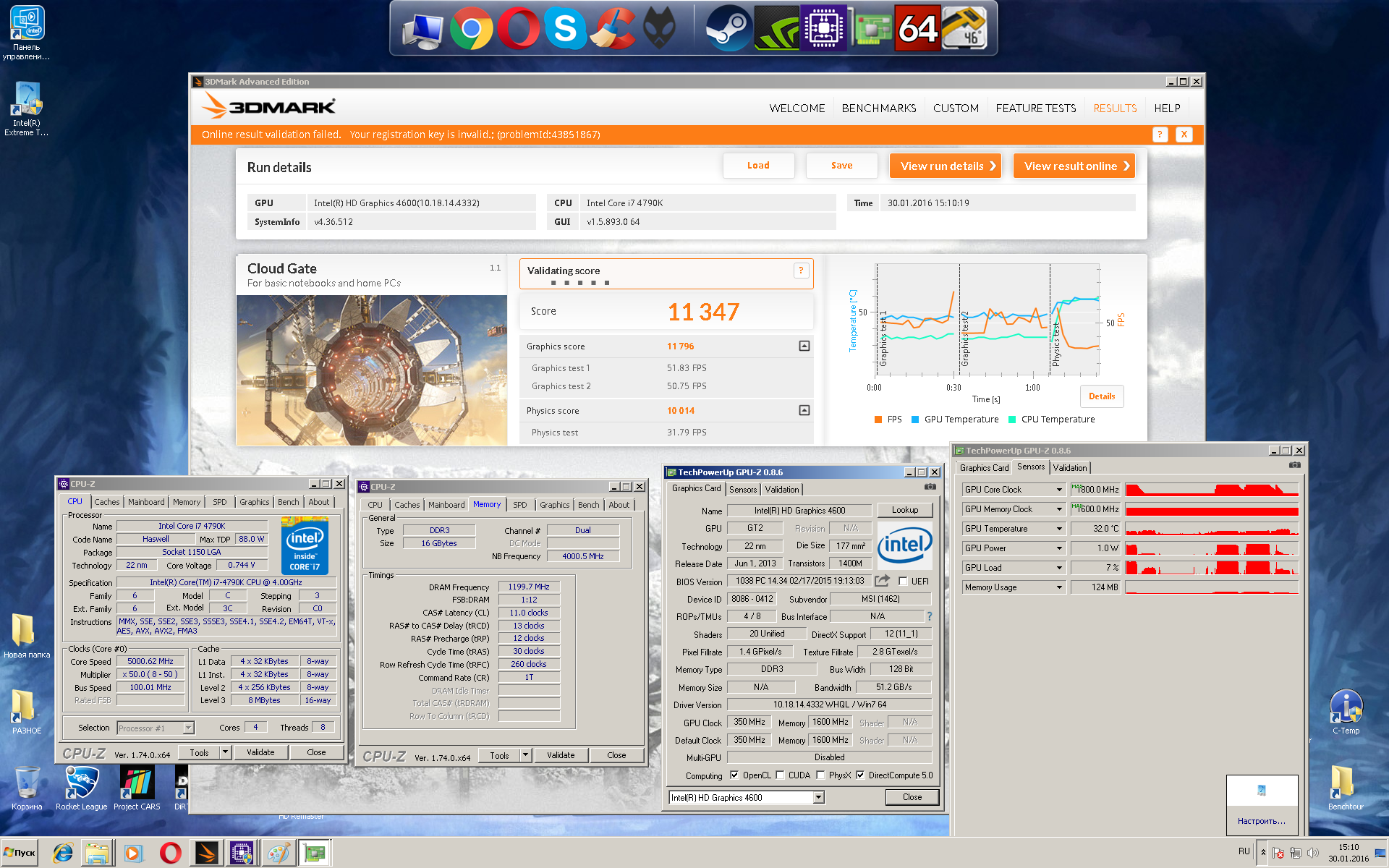The height and width of the screenshot is (868, 1389).
Task: Open Internet Explorer from taskbar
Action: 63,854
